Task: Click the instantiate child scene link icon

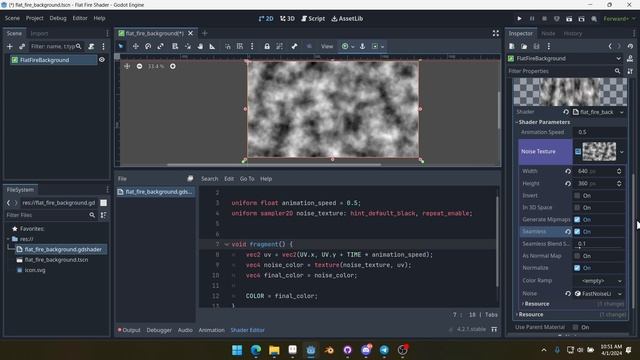Action: click(22, 47)
